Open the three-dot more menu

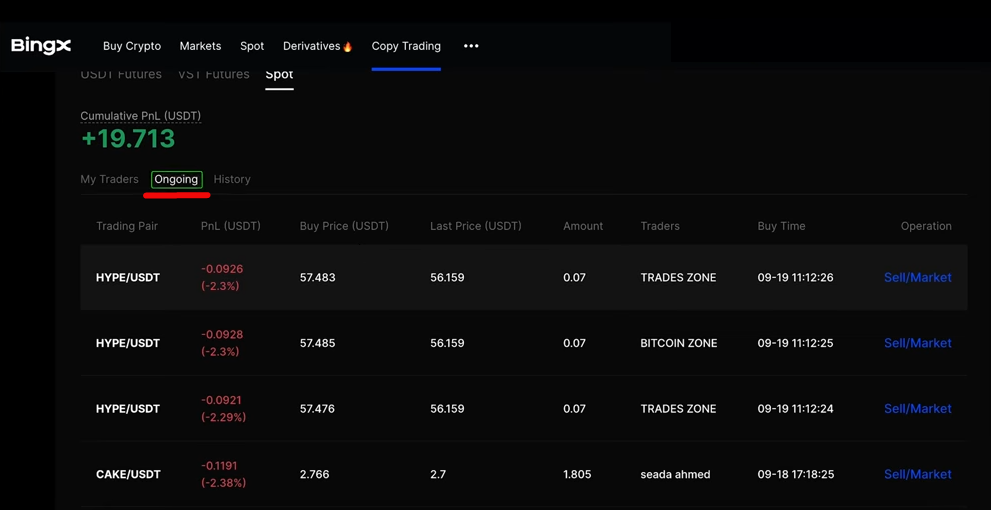tap(471, 46)
